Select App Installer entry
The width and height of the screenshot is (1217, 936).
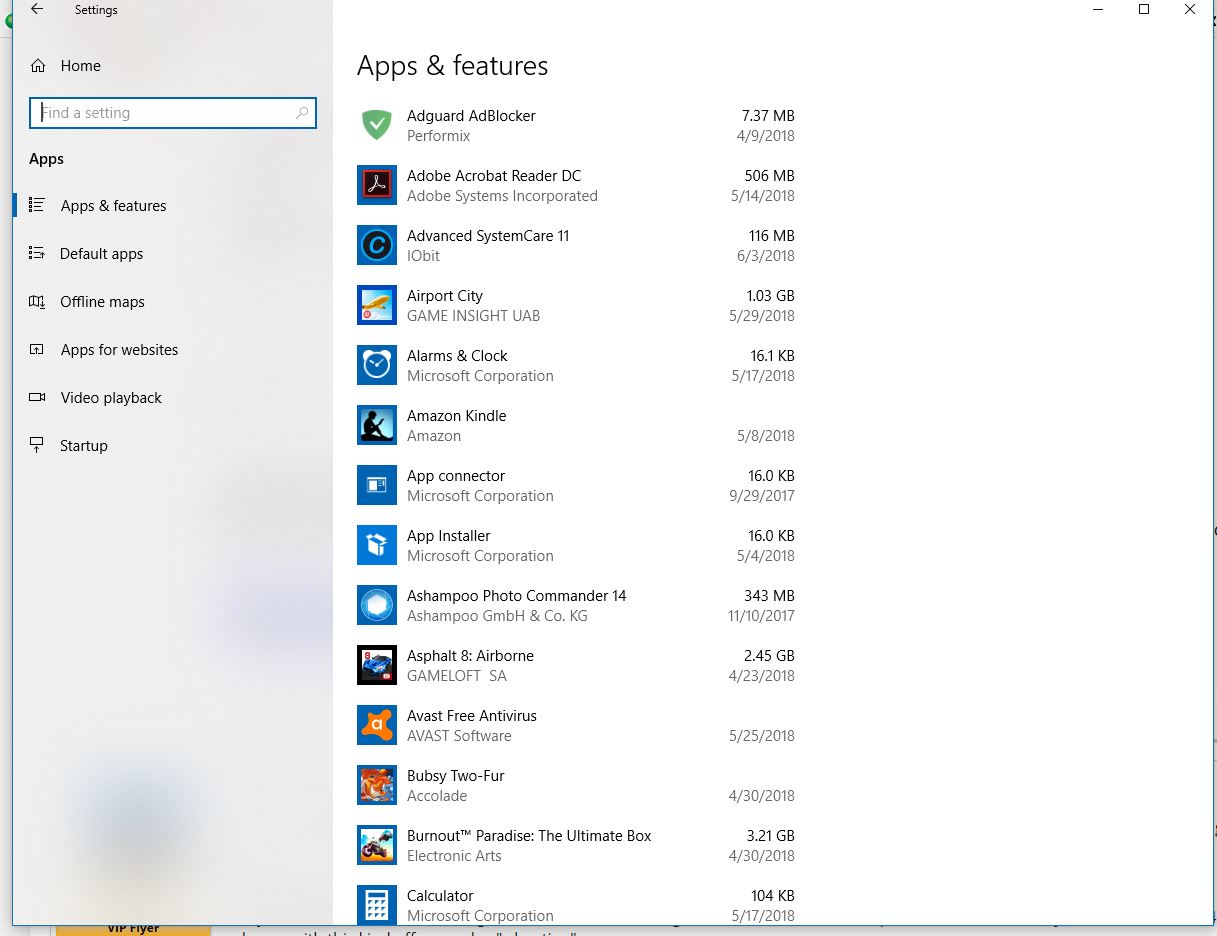[576, 545]
